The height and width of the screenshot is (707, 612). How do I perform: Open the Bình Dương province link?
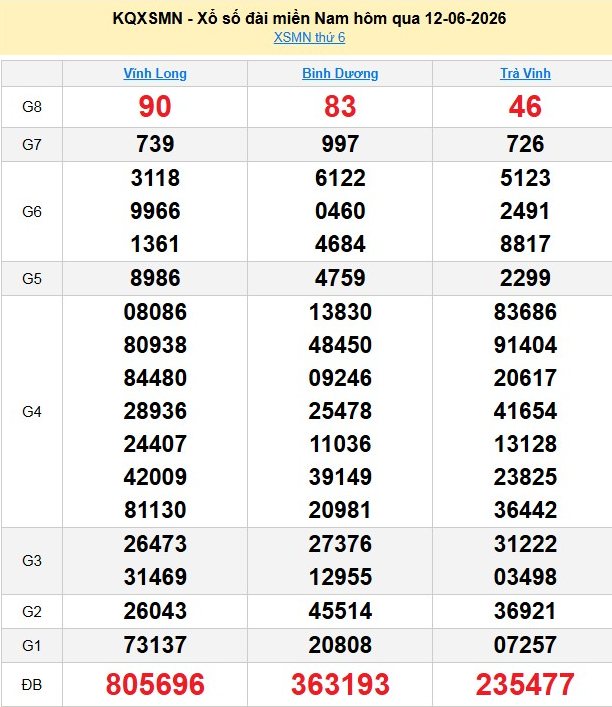point(340,73)
